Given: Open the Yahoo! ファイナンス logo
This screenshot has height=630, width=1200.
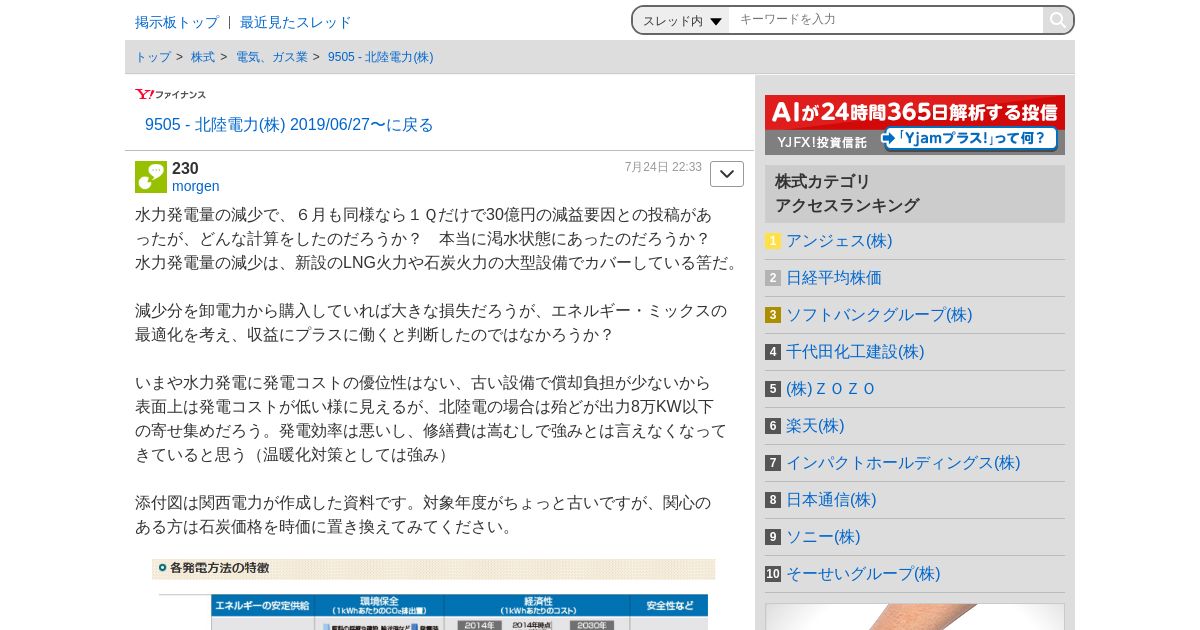Looking at the screenshot, I should pyautogui.click(x=171, y=94).
